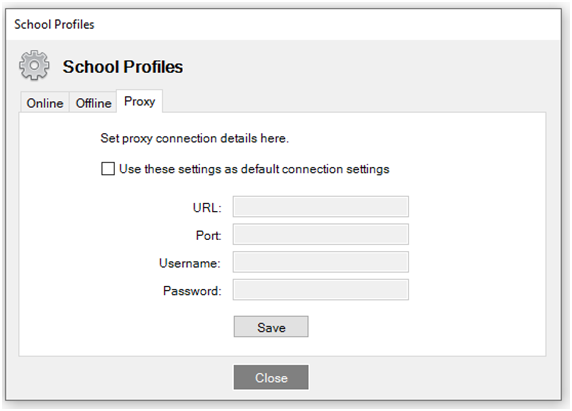This screenshot has height=411, width=572.
Task: Focus the URL input field
Action: (x=321, y=206)
